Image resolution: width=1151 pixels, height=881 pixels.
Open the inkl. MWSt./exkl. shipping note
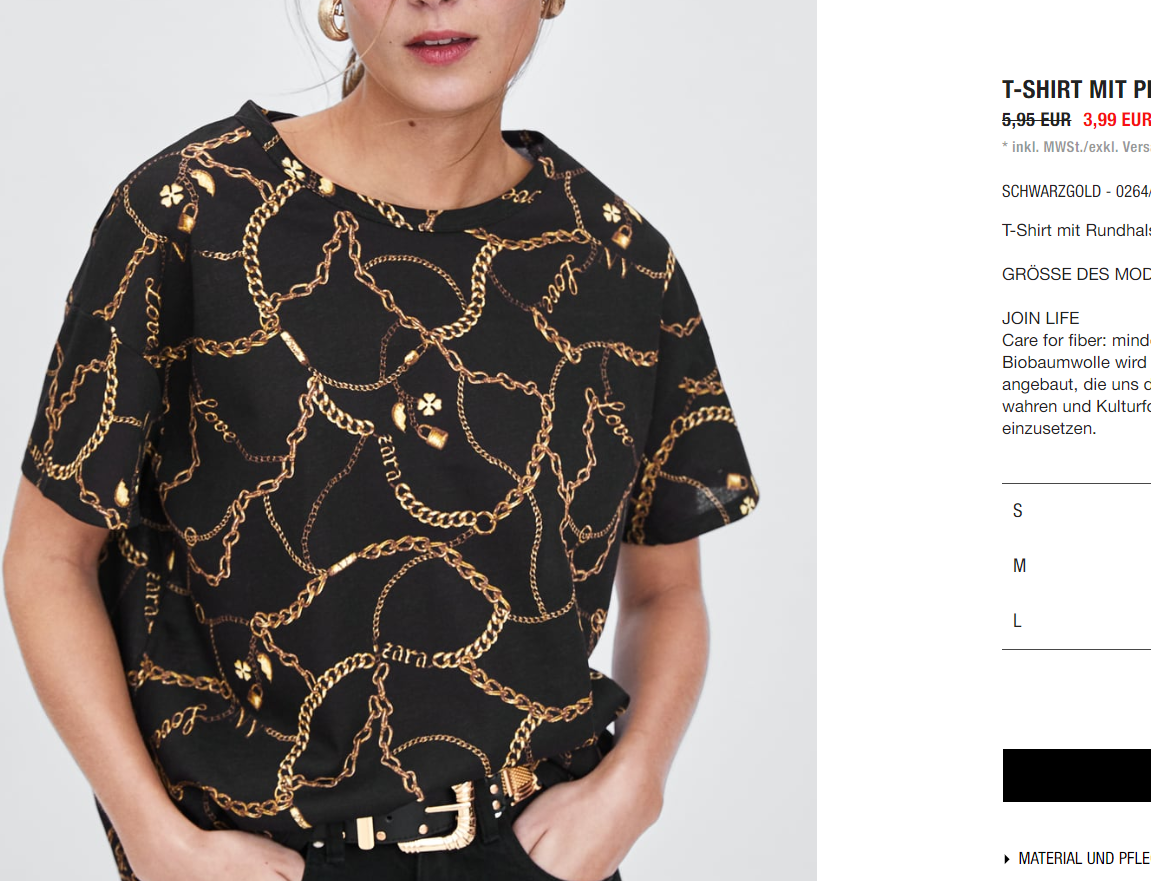point(1076,147)
